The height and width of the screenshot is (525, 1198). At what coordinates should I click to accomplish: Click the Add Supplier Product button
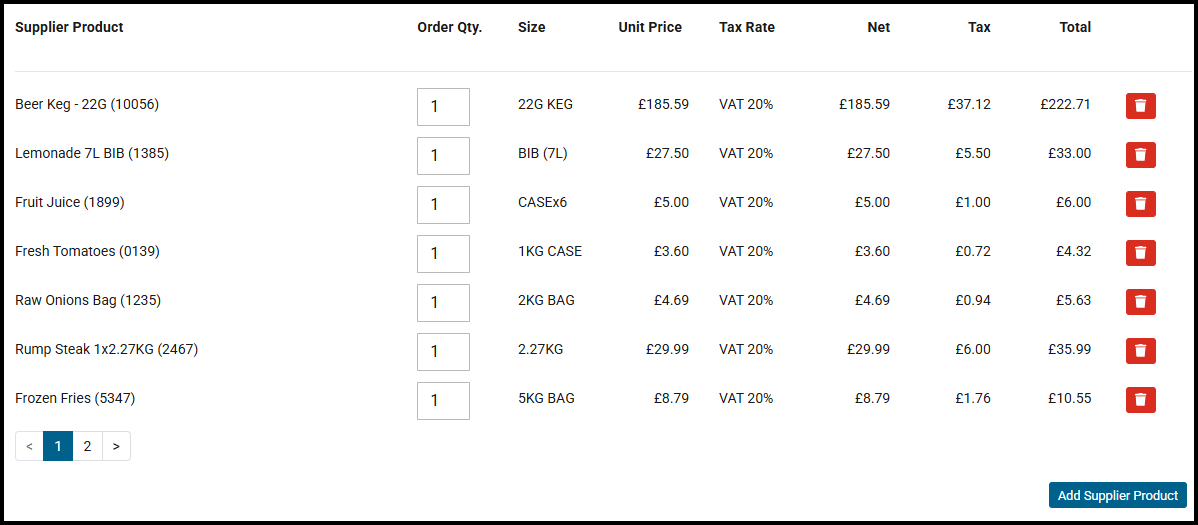[x=1118, y=495]
